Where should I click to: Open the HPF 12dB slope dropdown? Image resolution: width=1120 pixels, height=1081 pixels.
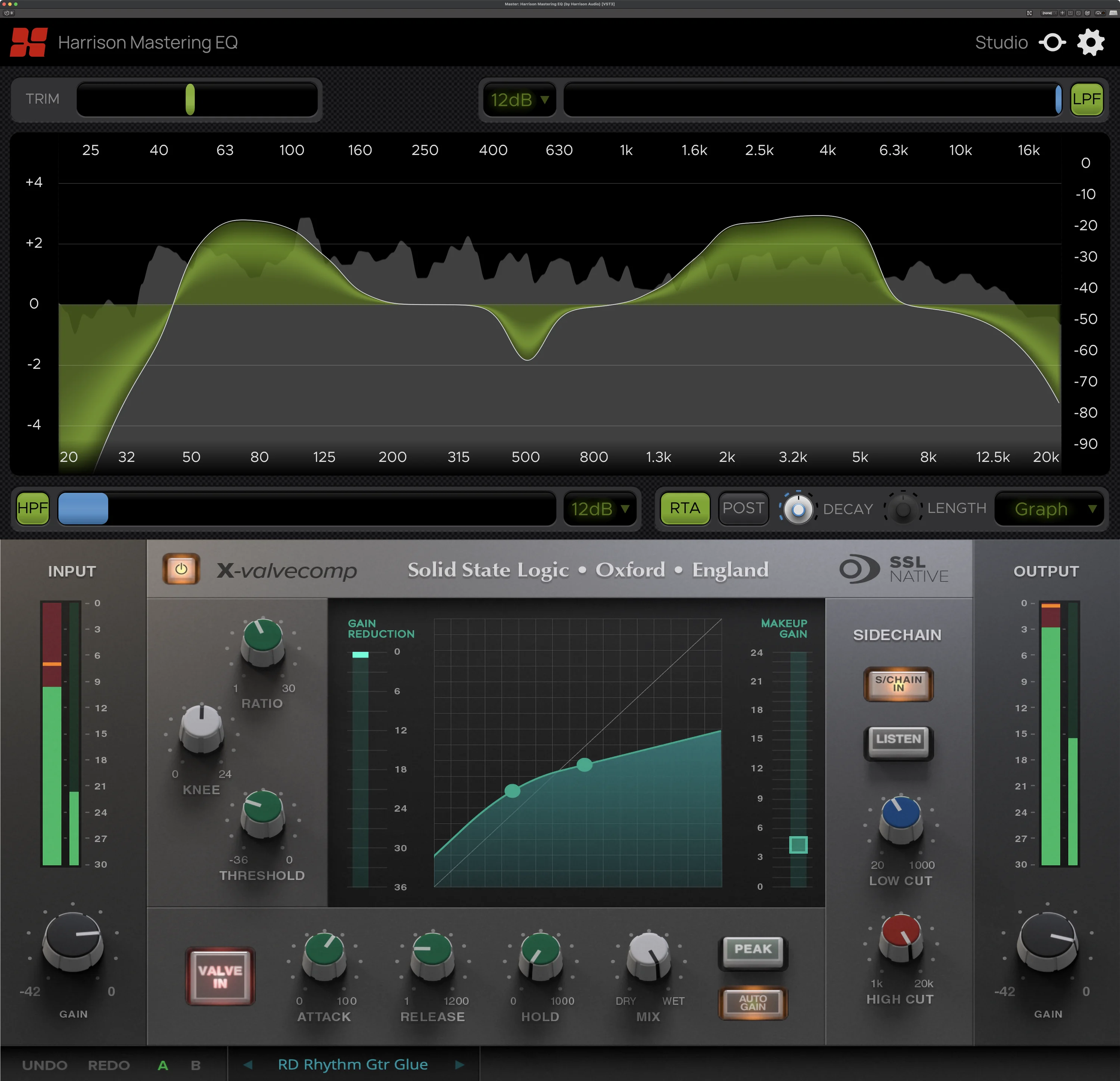click(x=600, y=509)
